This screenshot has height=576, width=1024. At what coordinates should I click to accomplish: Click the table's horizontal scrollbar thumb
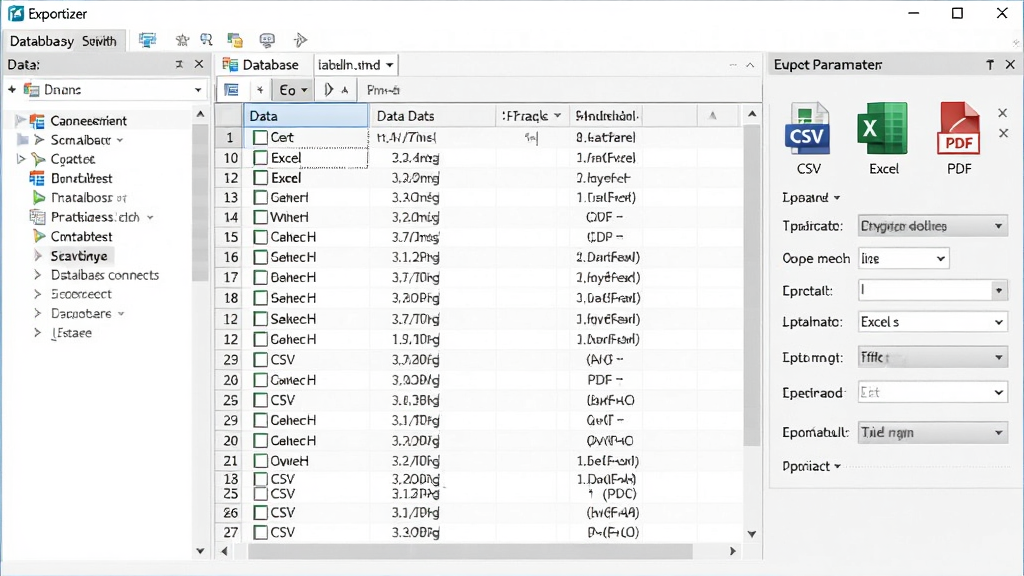(470, 551)
